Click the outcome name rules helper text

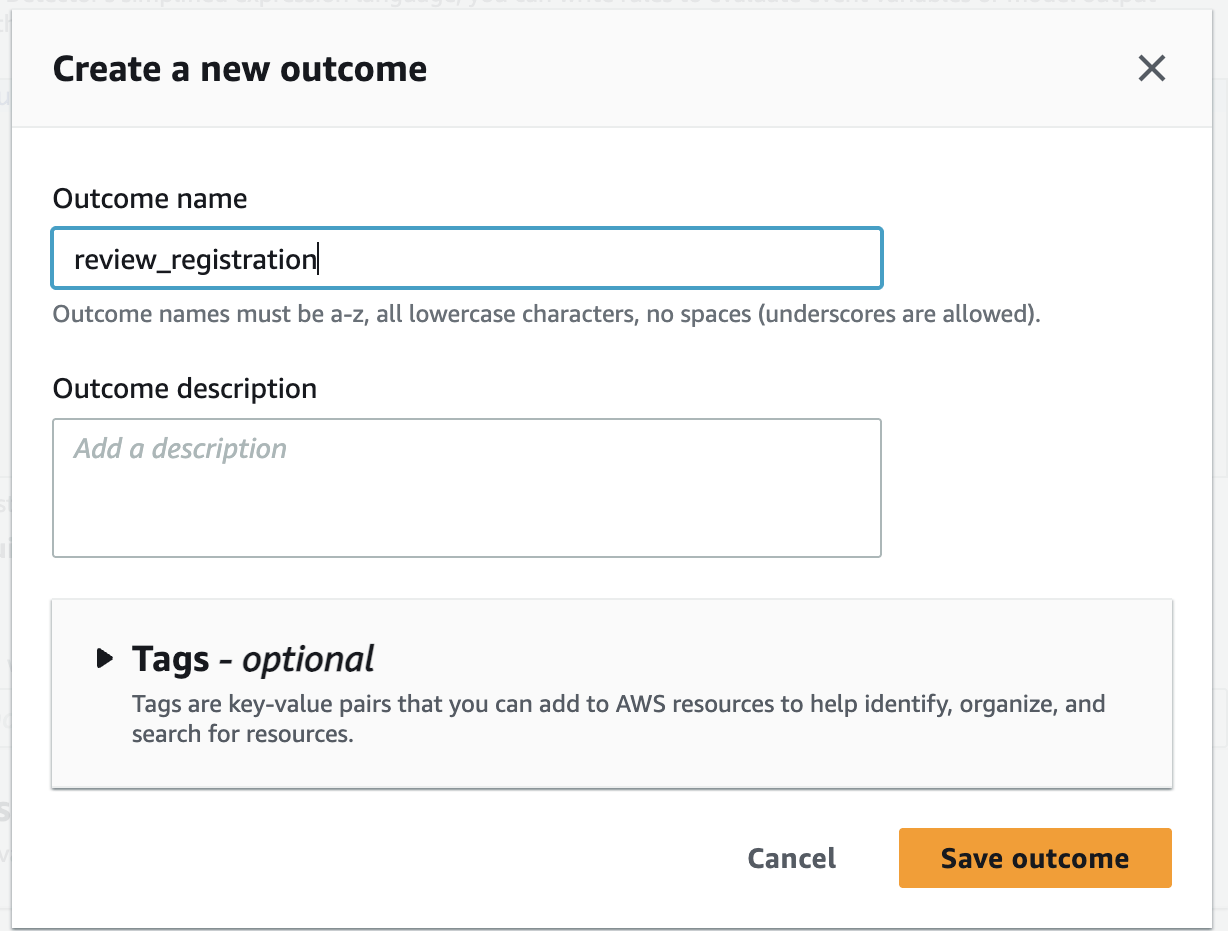(x=546, y=314)
